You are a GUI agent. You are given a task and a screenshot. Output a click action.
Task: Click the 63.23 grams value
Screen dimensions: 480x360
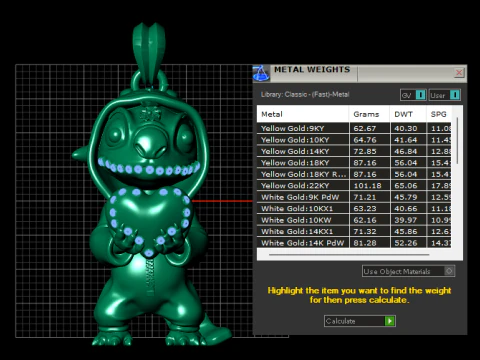[x=365, y=209]
